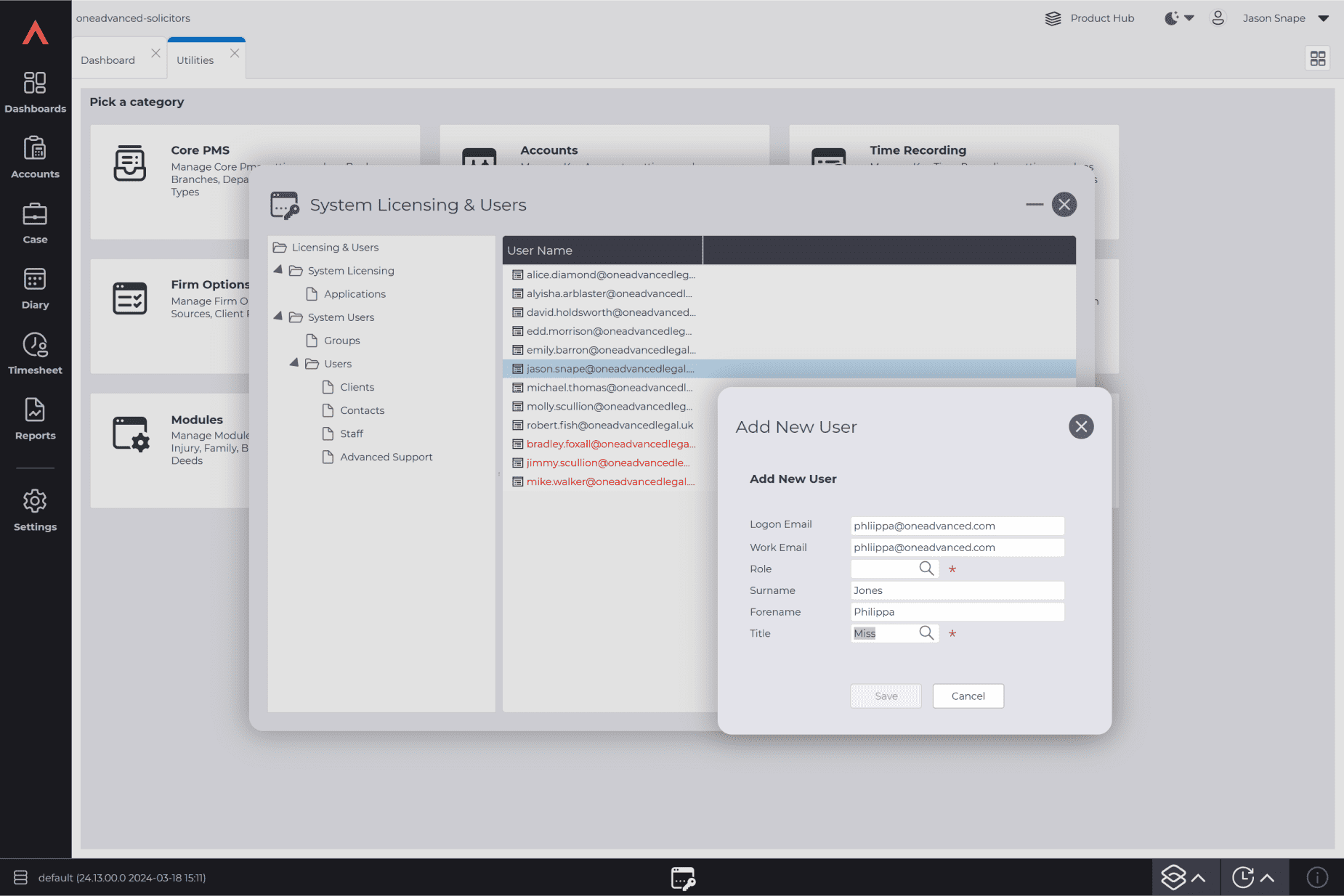Select user michael.thomas in the list
The image size is (1344, 896).
(609, 388)
